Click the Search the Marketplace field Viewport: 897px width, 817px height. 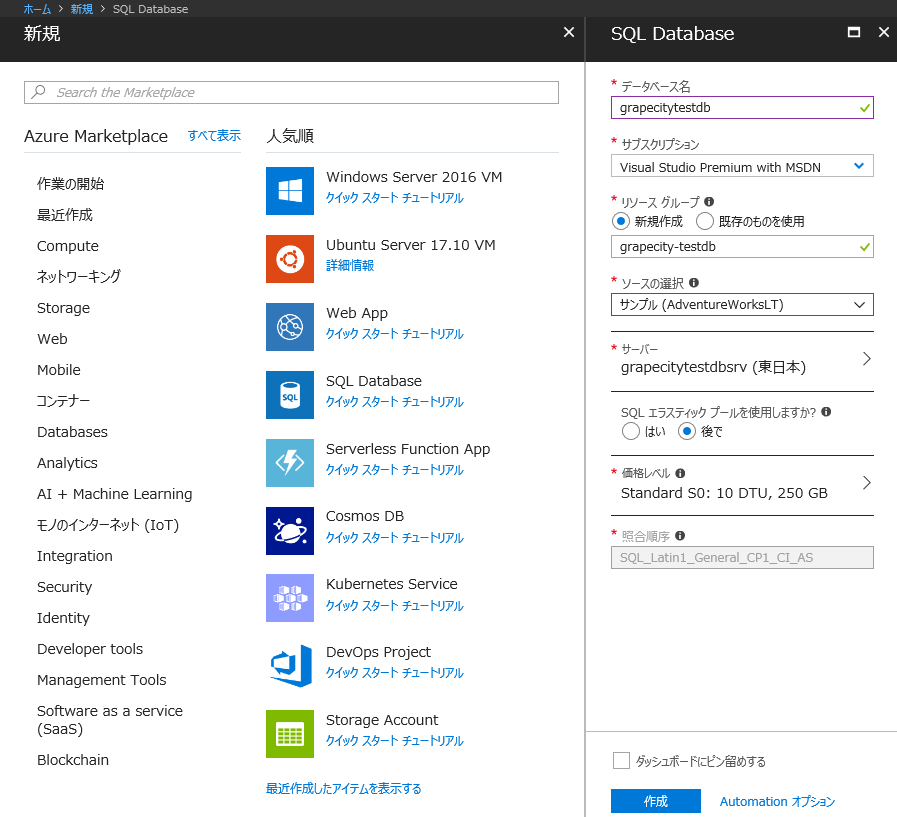(x=291, y=92)
